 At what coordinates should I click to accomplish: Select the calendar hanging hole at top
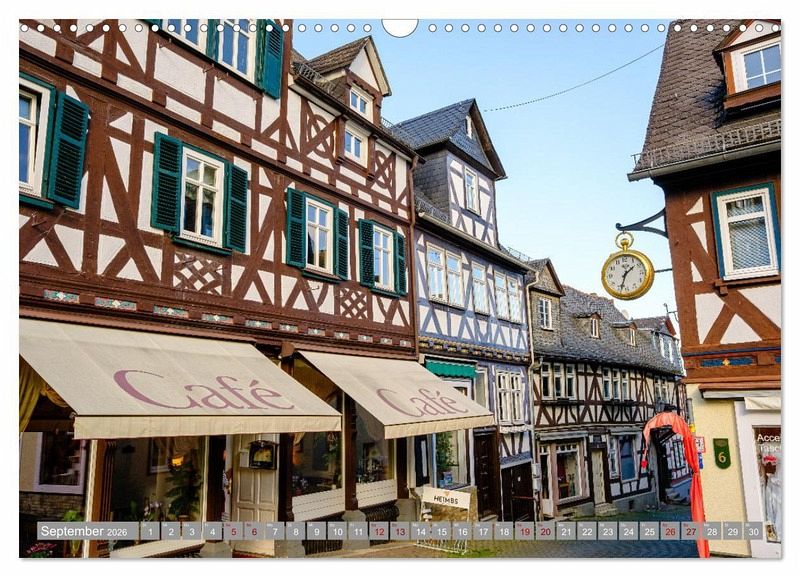coord(400,25)
